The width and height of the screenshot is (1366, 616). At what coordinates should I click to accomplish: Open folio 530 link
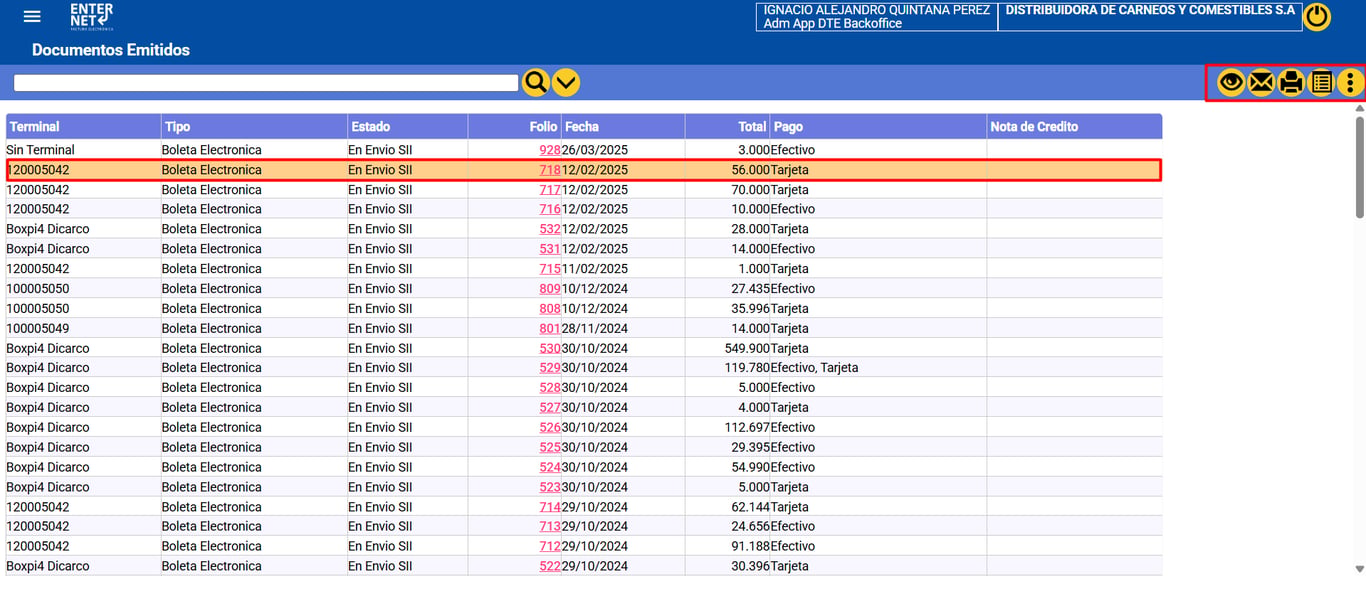[x=550, y=348]
